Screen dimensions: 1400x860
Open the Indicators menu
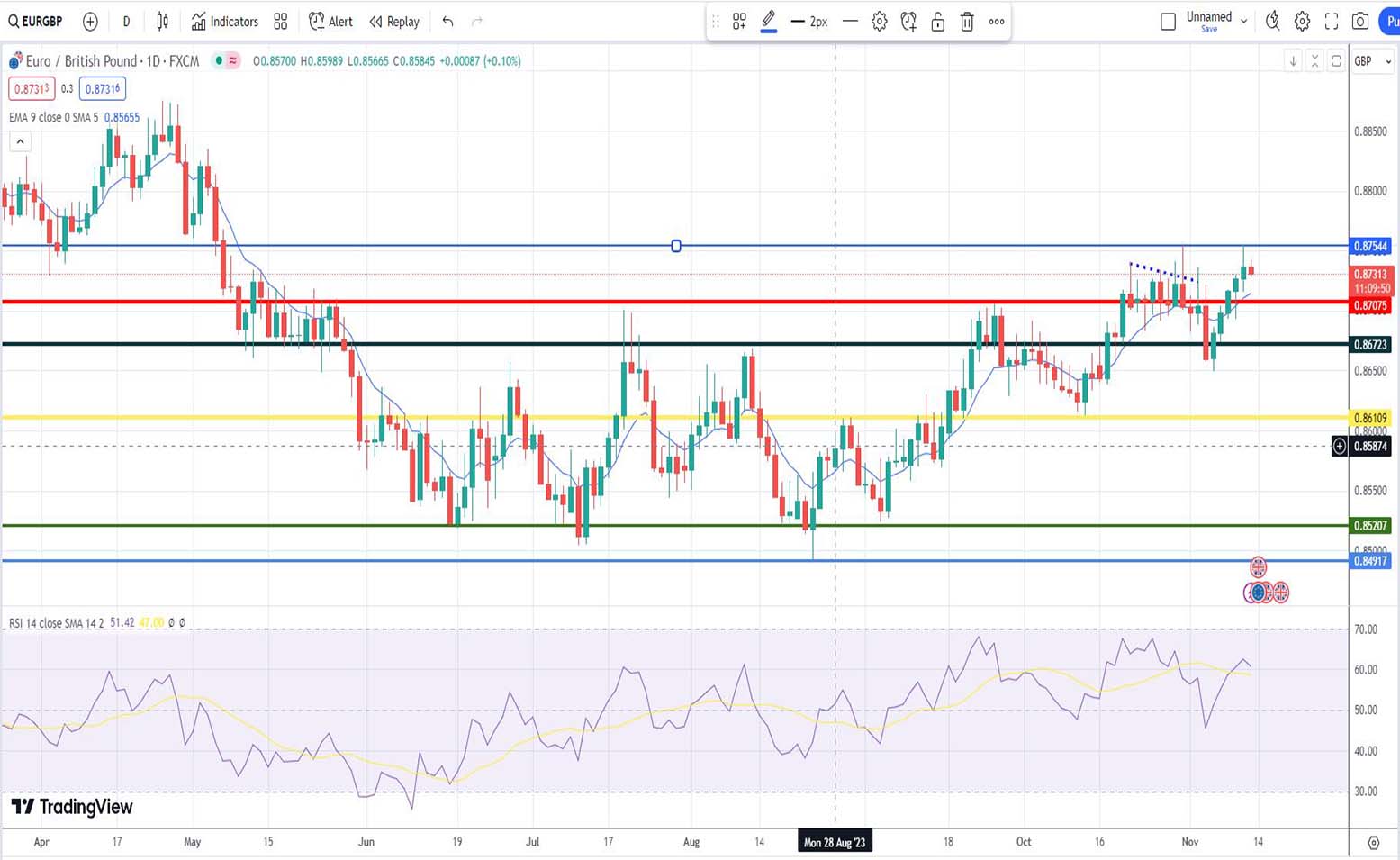(225, 22)
